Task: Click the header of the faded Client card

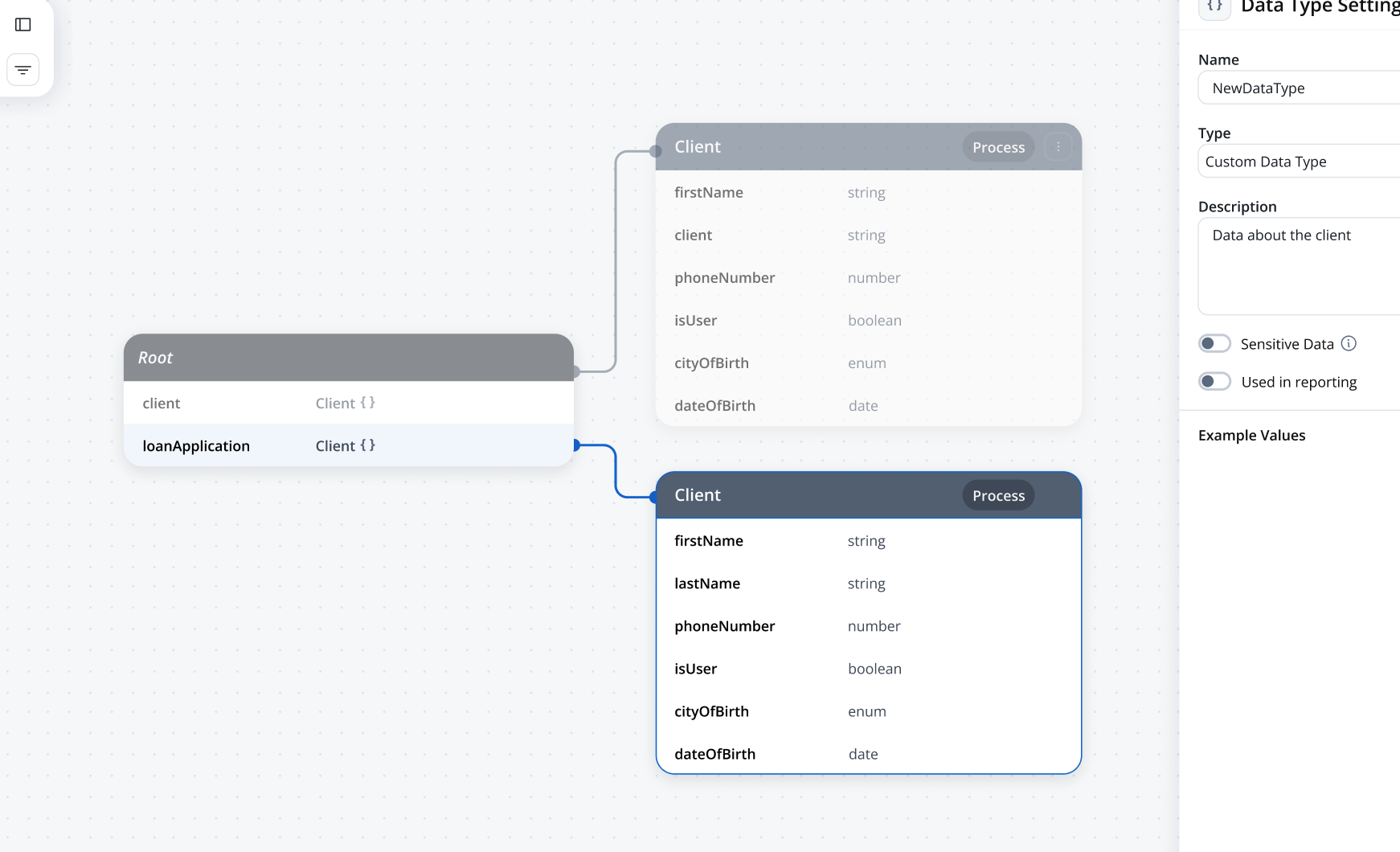Action: (869, 147)
